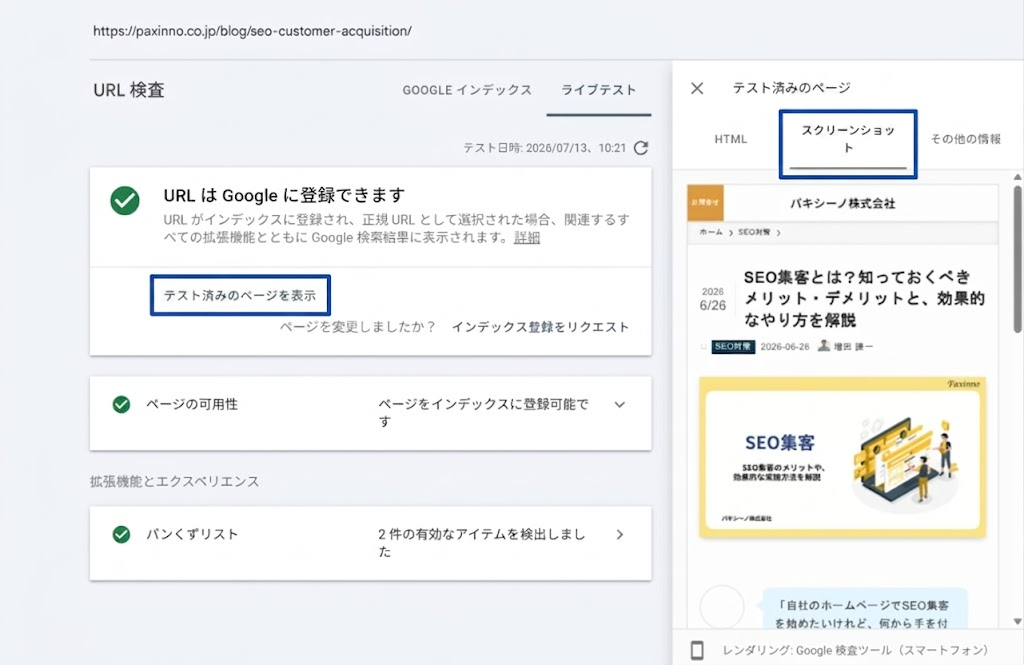Click the orange お問合せ button in preview
The image size is (1024, 665).
coord(705,203)
